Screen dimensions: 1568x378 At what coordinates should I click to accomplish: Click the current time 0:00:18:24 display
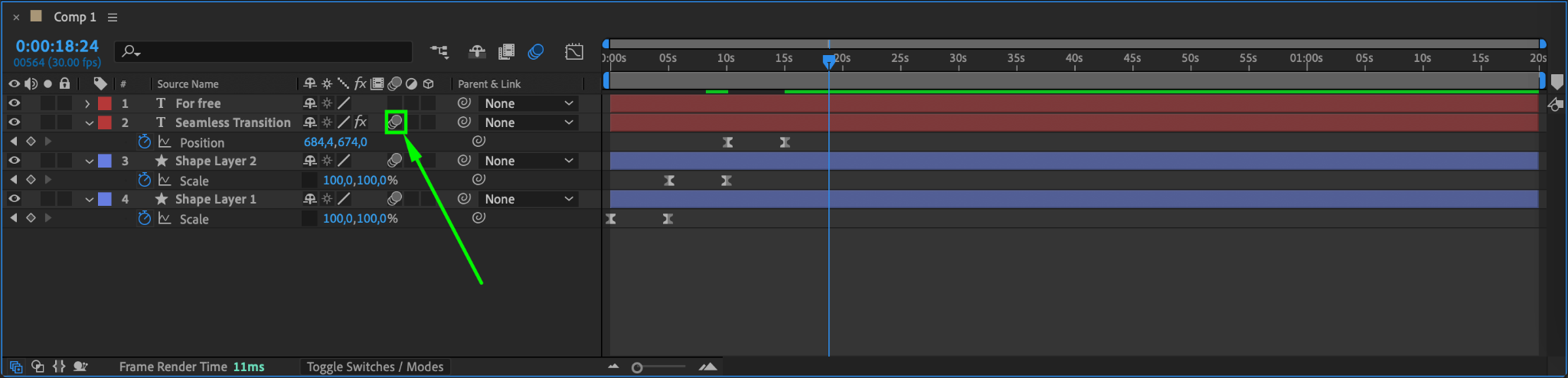pos(57,46)
